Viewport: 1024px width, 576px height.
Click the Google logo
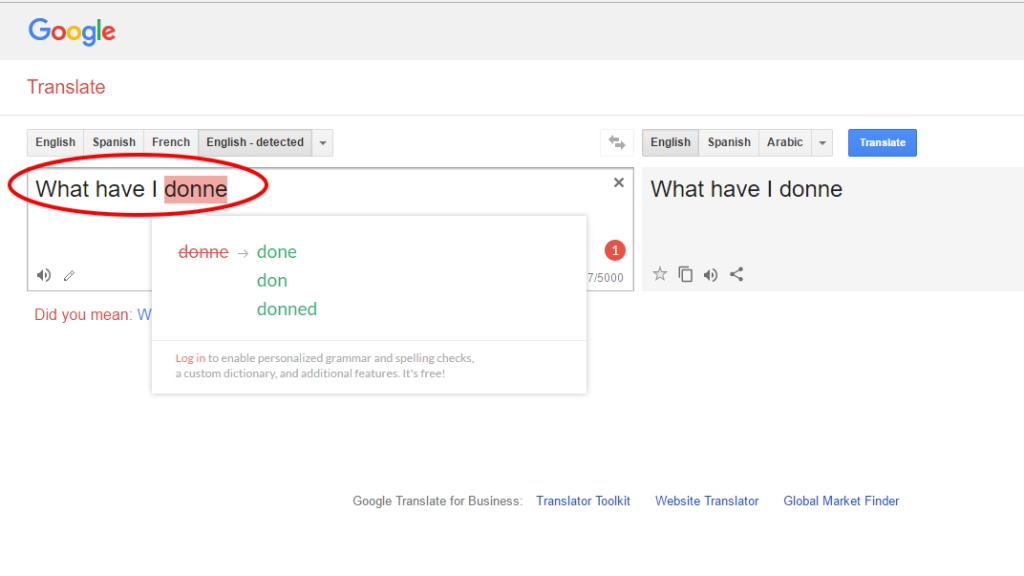tap(72, 31)
